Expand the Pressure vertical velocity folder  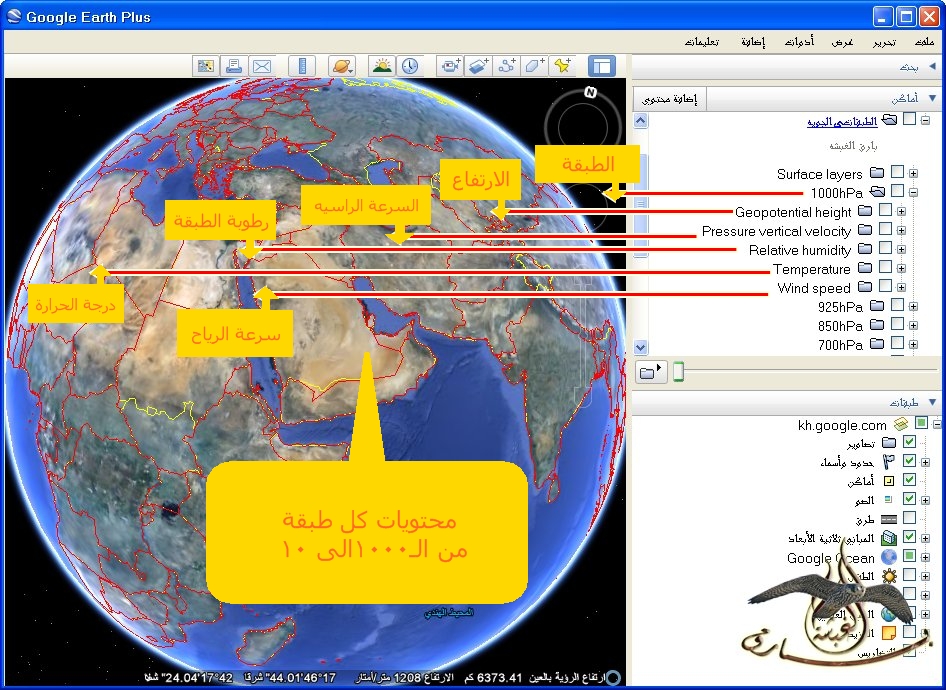[x=901, y=230]
